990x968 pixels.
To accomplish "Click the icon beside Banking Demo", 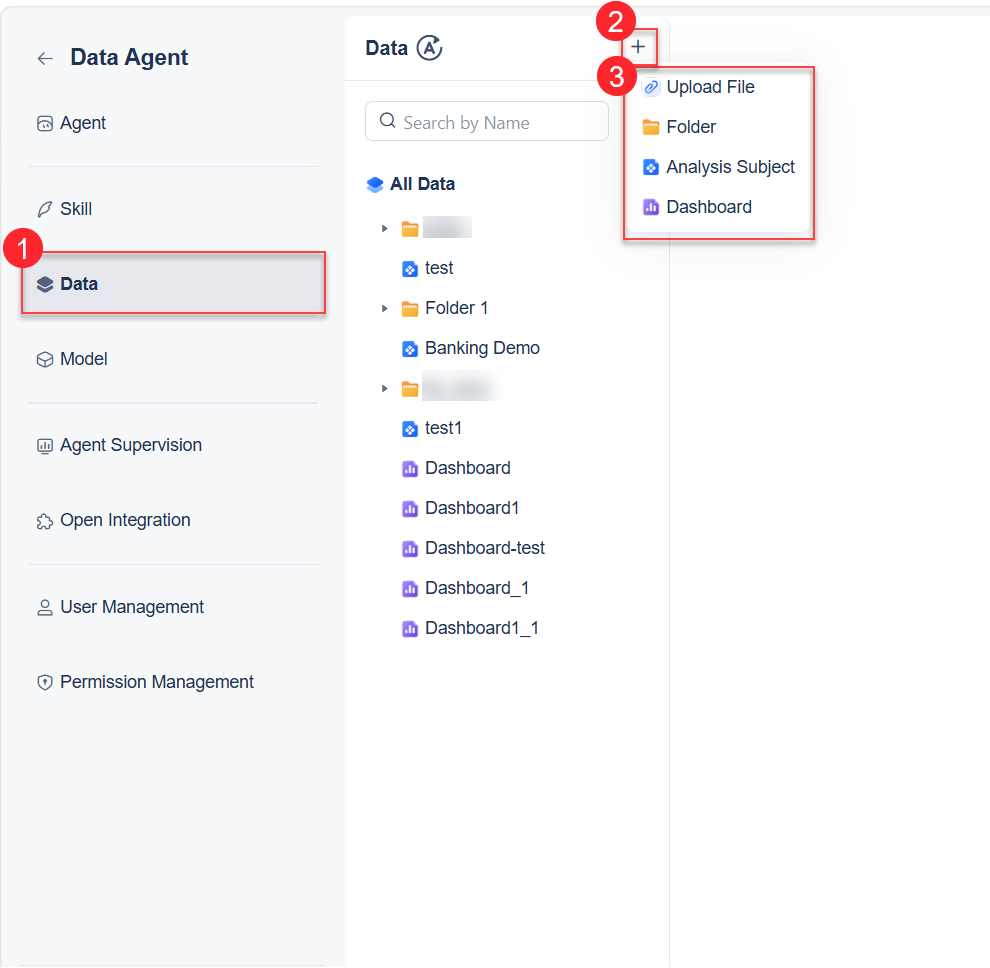I will coord(410,349).
